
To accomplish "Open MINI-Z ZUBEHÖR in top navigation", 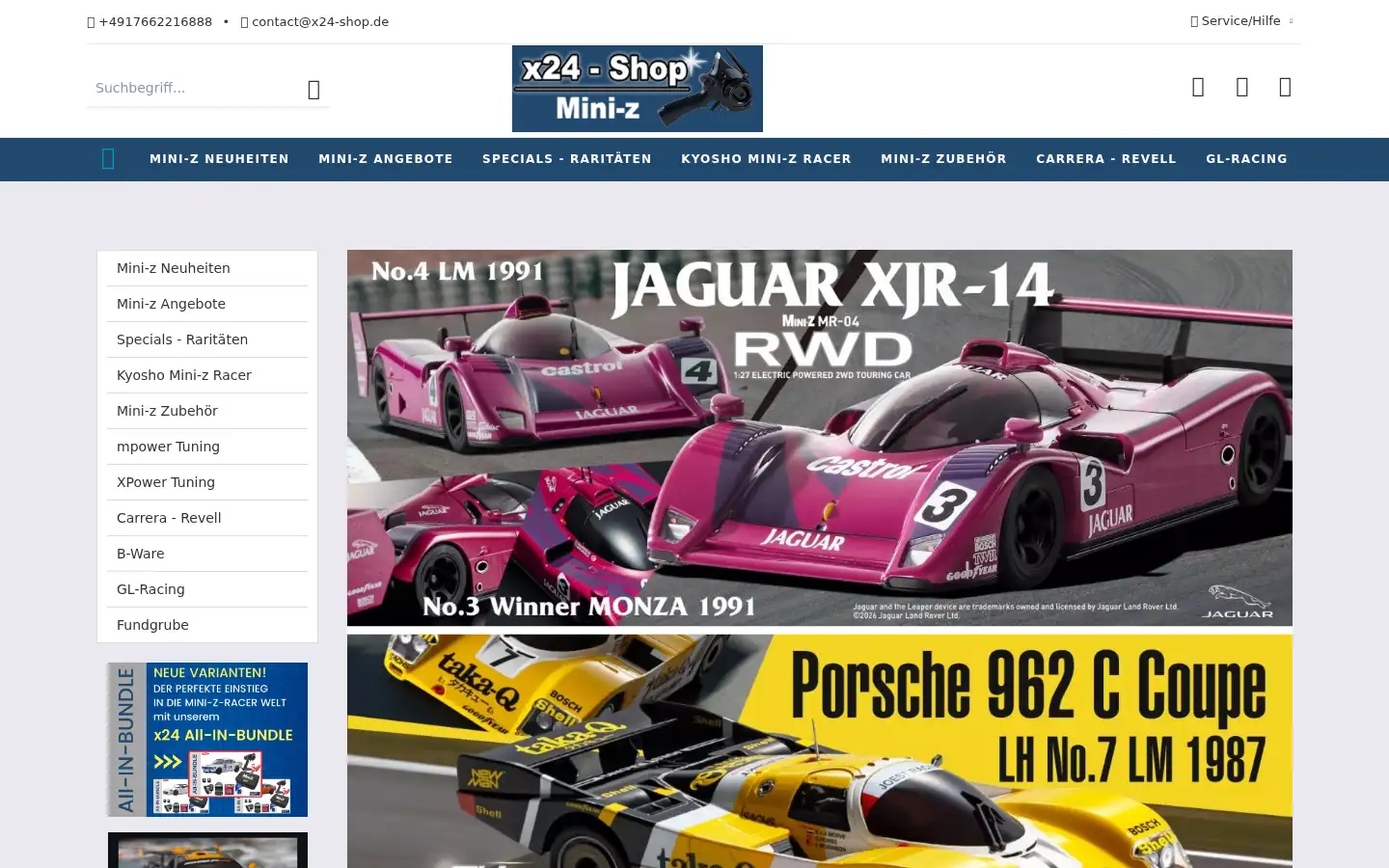I will (x=943, y=159).
